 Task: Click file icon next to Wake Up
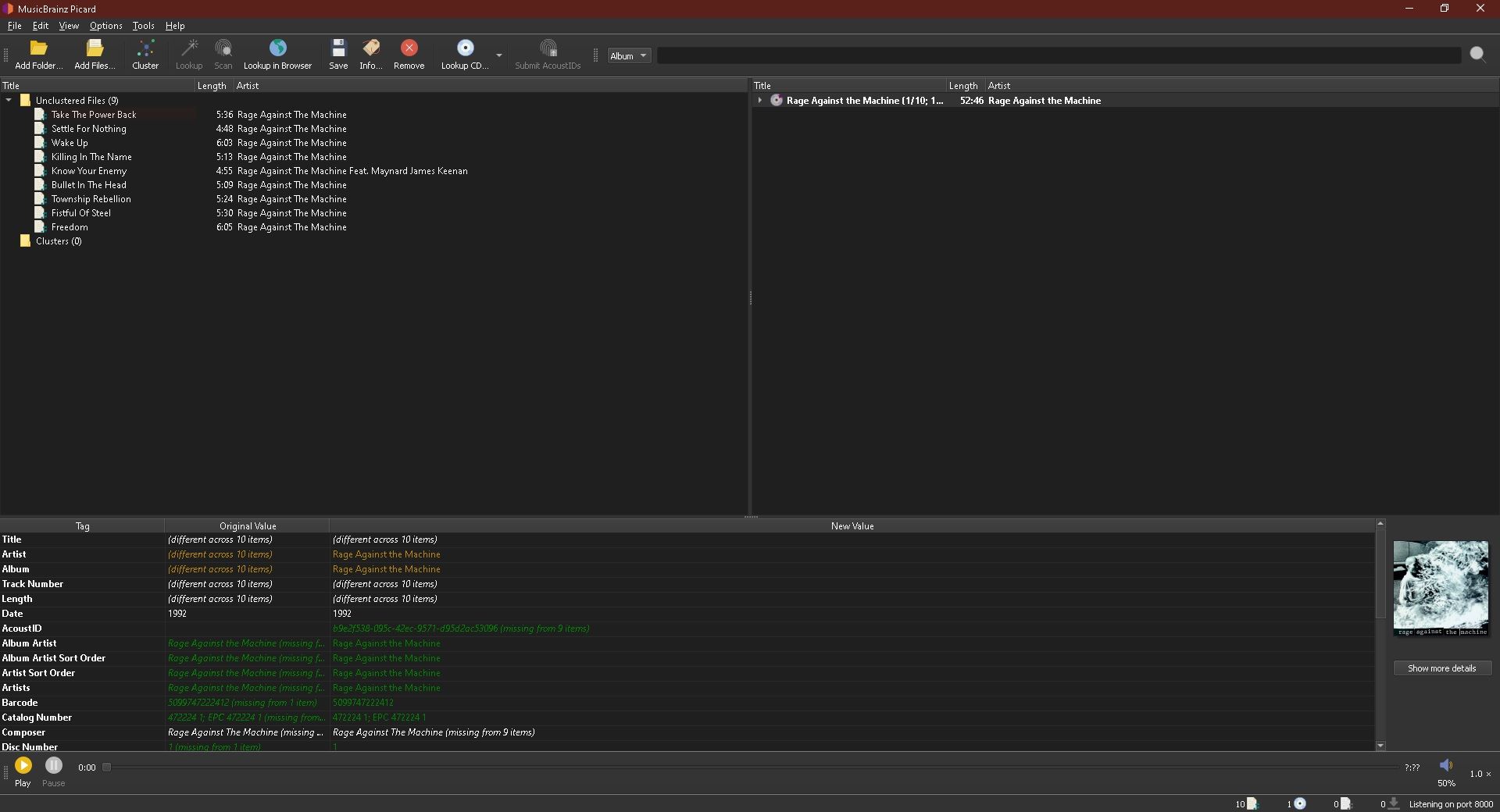tap(41, 142)
